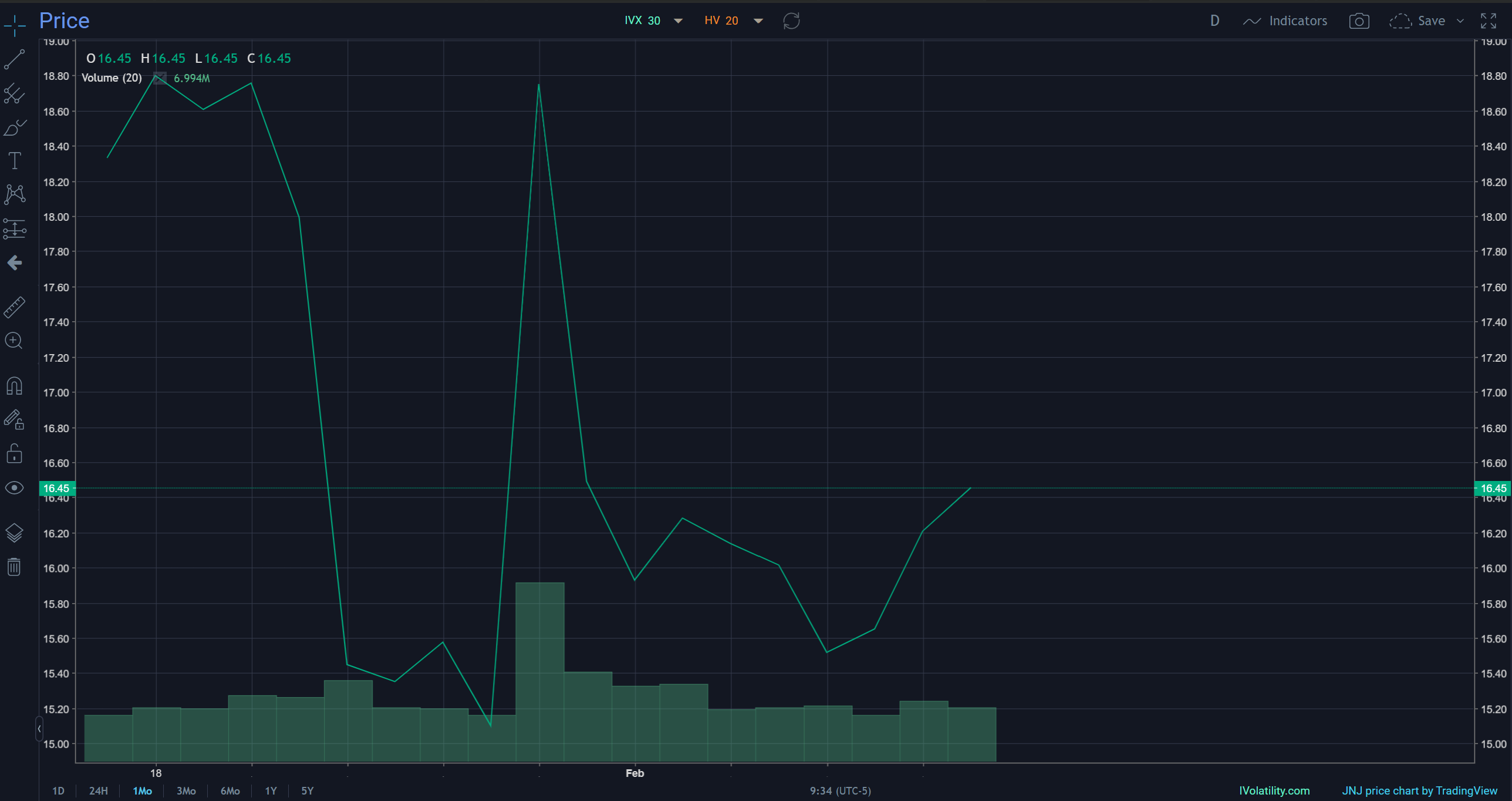Save the chart layout
Screen dimensions: 1512x801
point(1417,21)
